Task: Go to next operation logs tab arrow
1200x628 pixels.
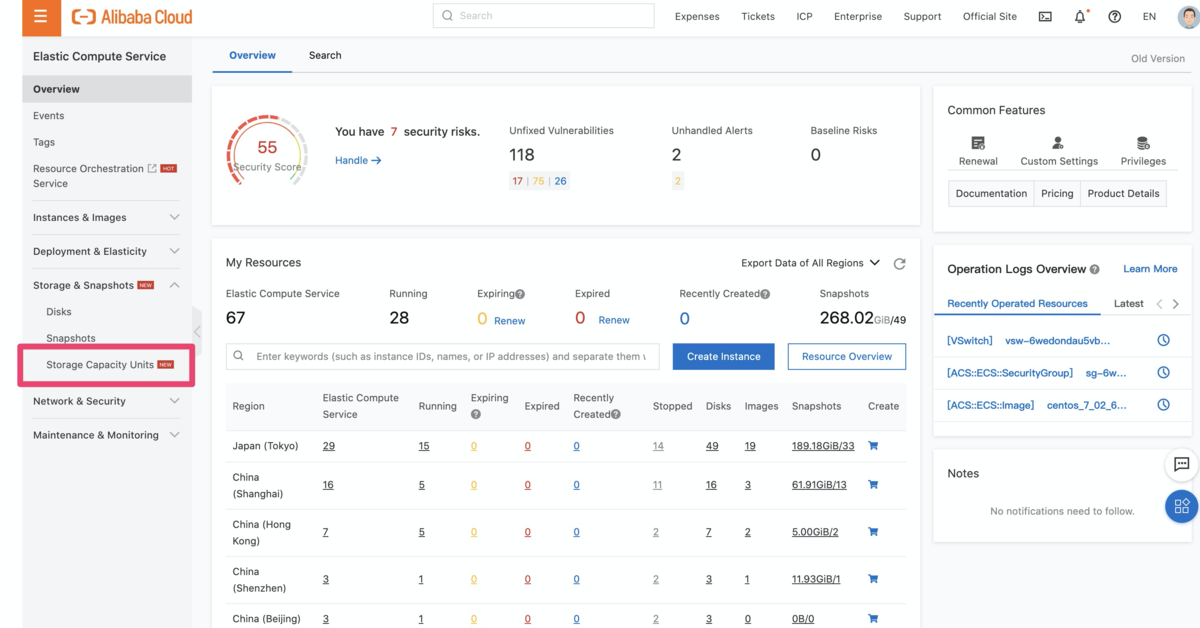Action: tap(1176, 304)
